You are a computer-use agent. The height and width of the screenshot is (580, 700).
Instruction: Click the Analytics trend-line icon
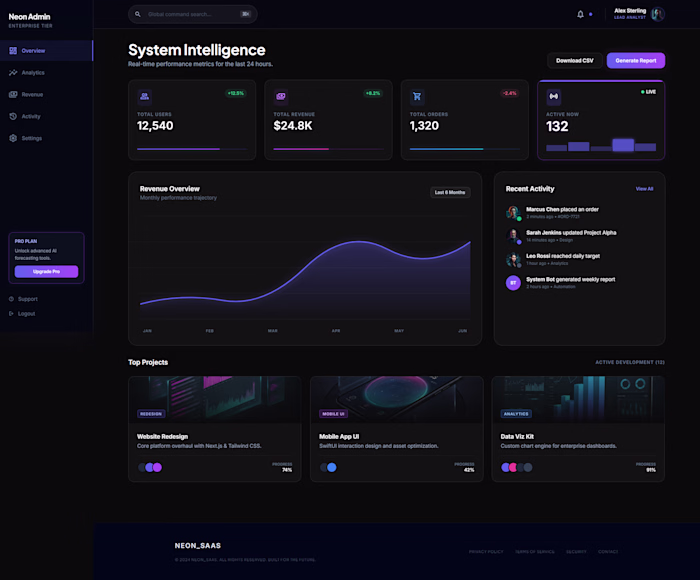pyautogui.click(x=13, y=72)
